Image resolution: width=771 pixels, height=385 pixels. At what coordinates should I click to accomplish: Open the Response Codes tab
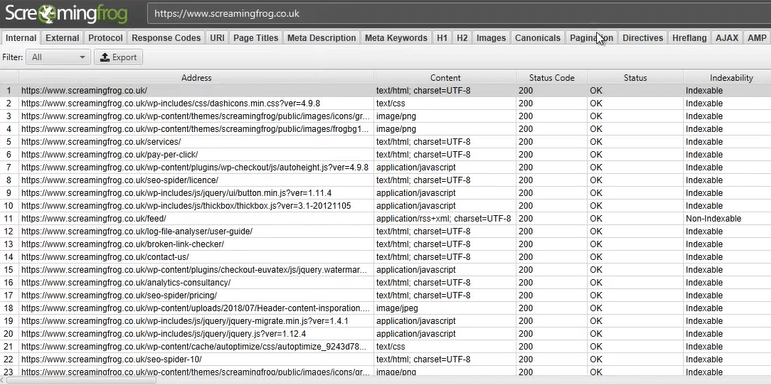[x=166, y=38]
